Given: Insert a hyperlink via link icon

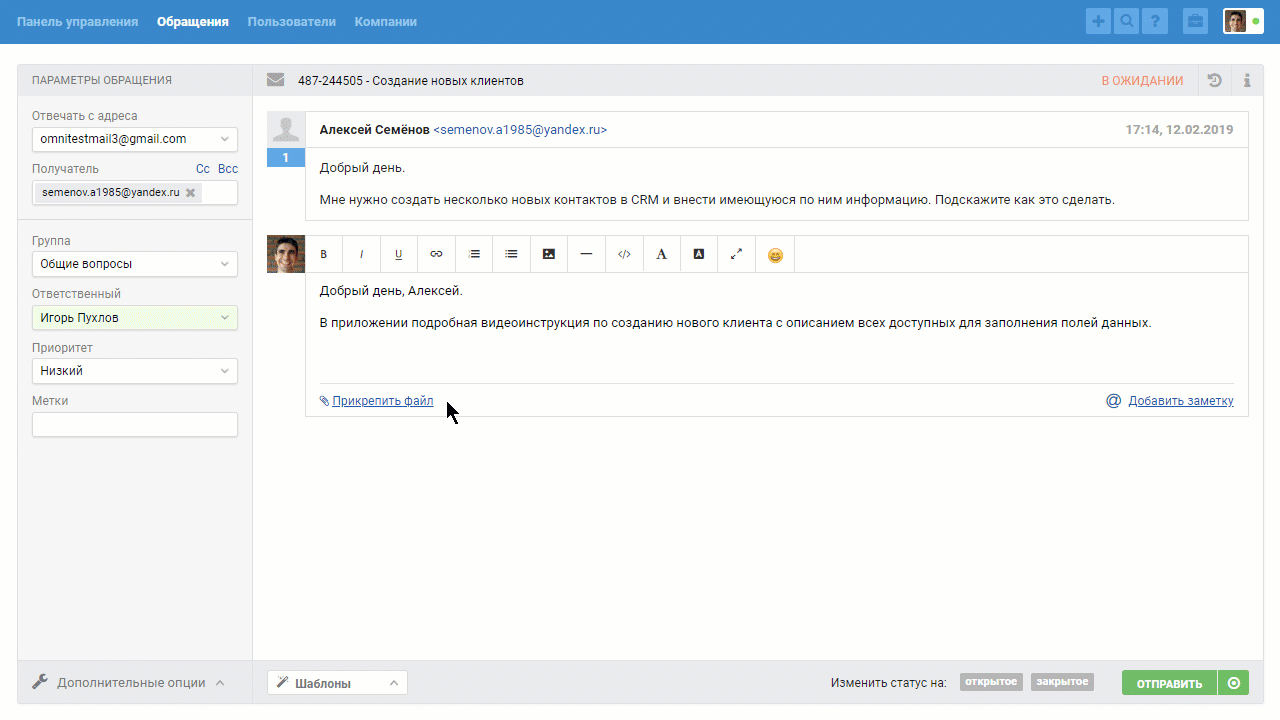Looking at the screenshot, I should (436, 254).
